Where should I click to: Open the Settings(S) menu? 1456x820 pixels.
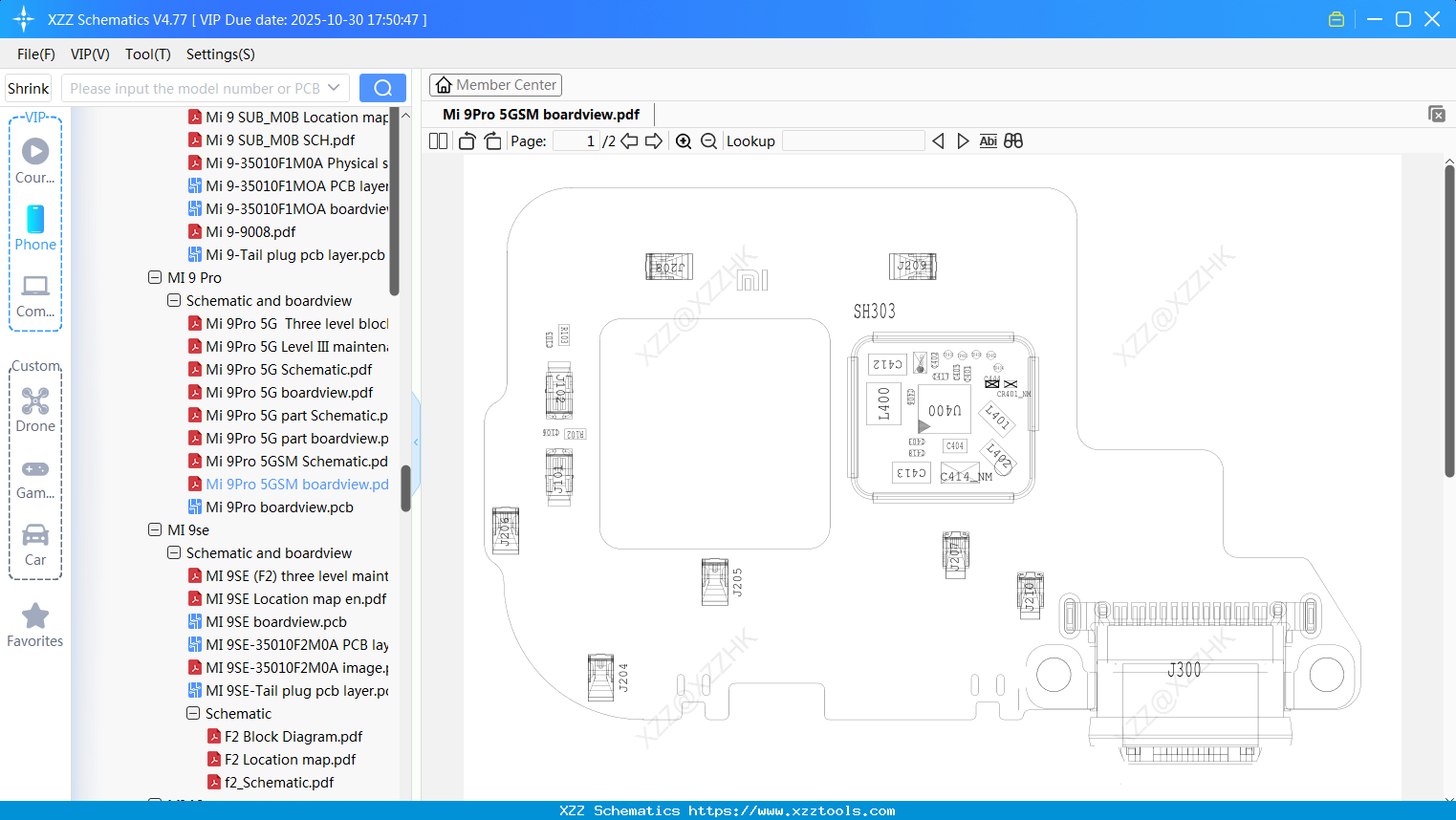click(x=221, y=54)
